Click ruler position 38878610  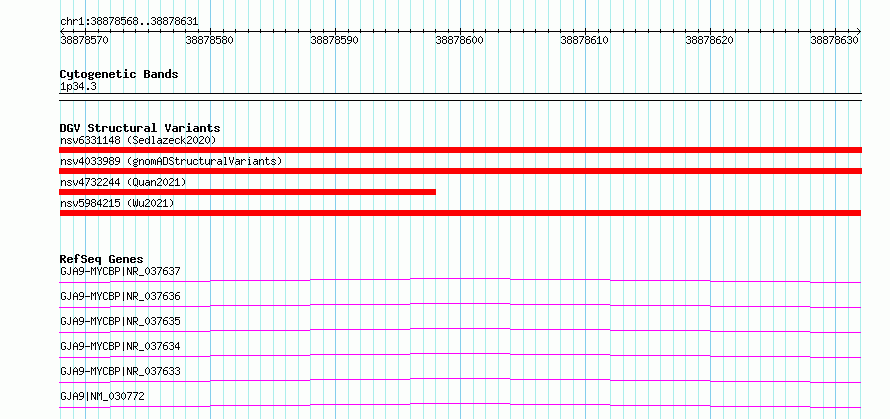(x=584, y=40)
